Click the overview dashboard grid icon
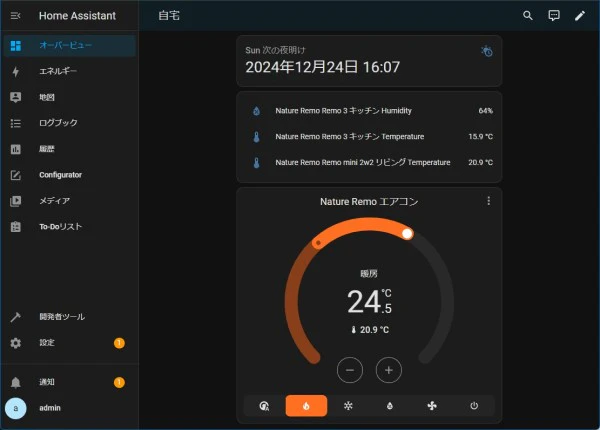The image size is (600, 430). (x=16, y=46)
